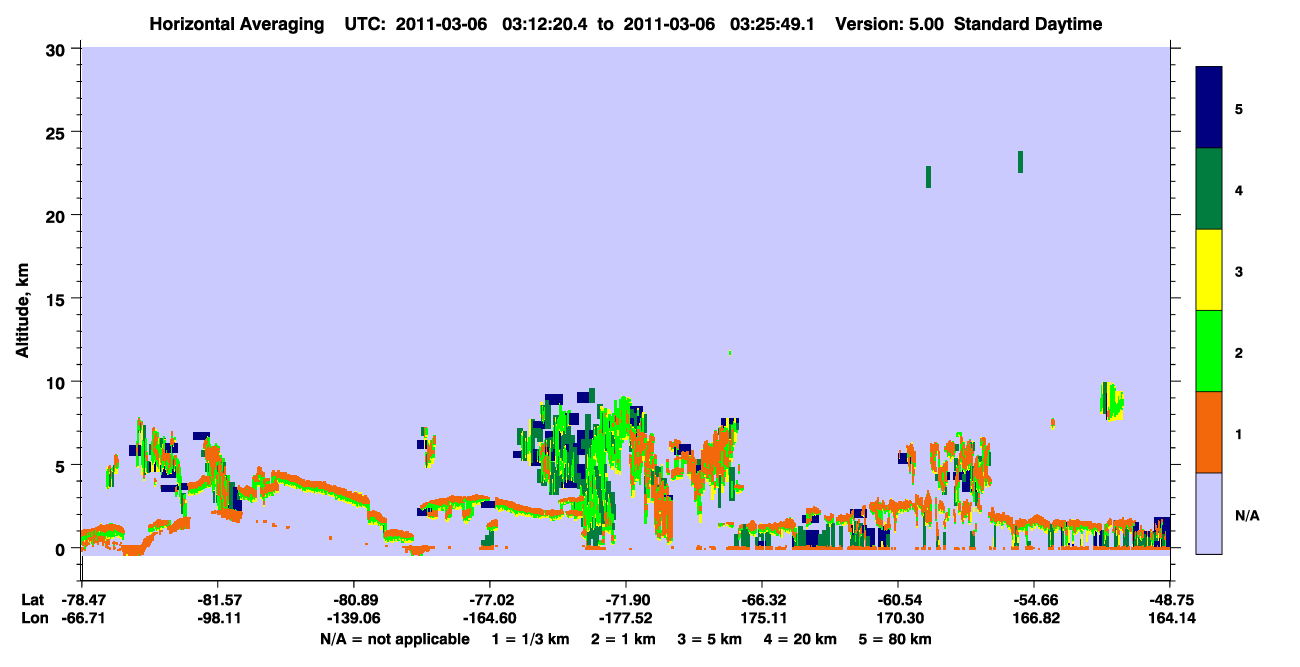Click 'Standard Daytime' in the title
This screenshot has width=1300, height=667.
(x=1028, y=24)
